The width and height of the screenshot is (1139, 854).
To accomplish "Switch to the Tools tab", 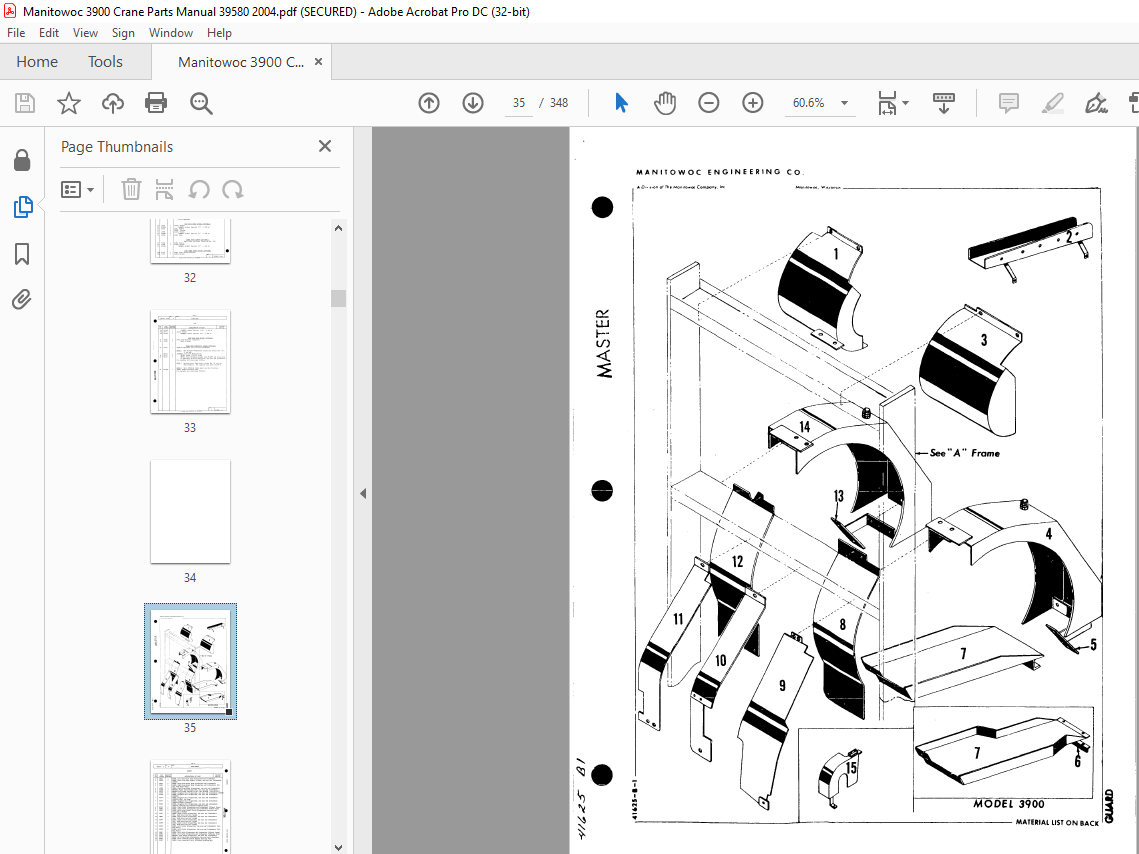I will click(x=105, y=62).
